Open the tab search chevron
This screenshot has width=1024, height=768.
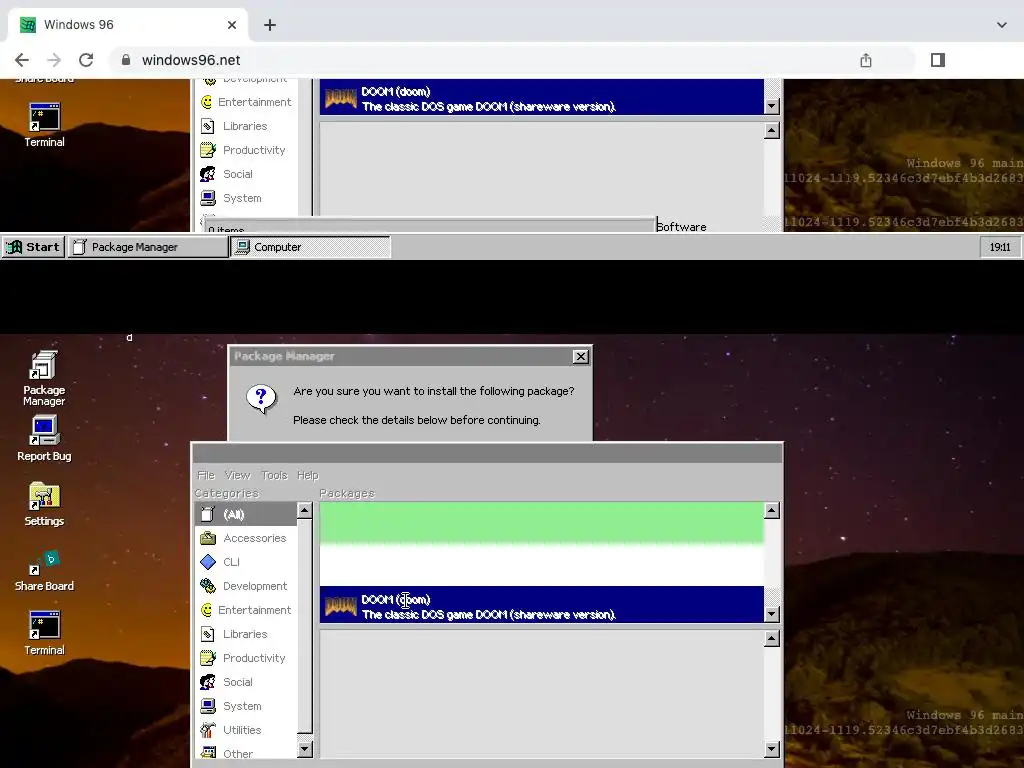point(1001,25)
